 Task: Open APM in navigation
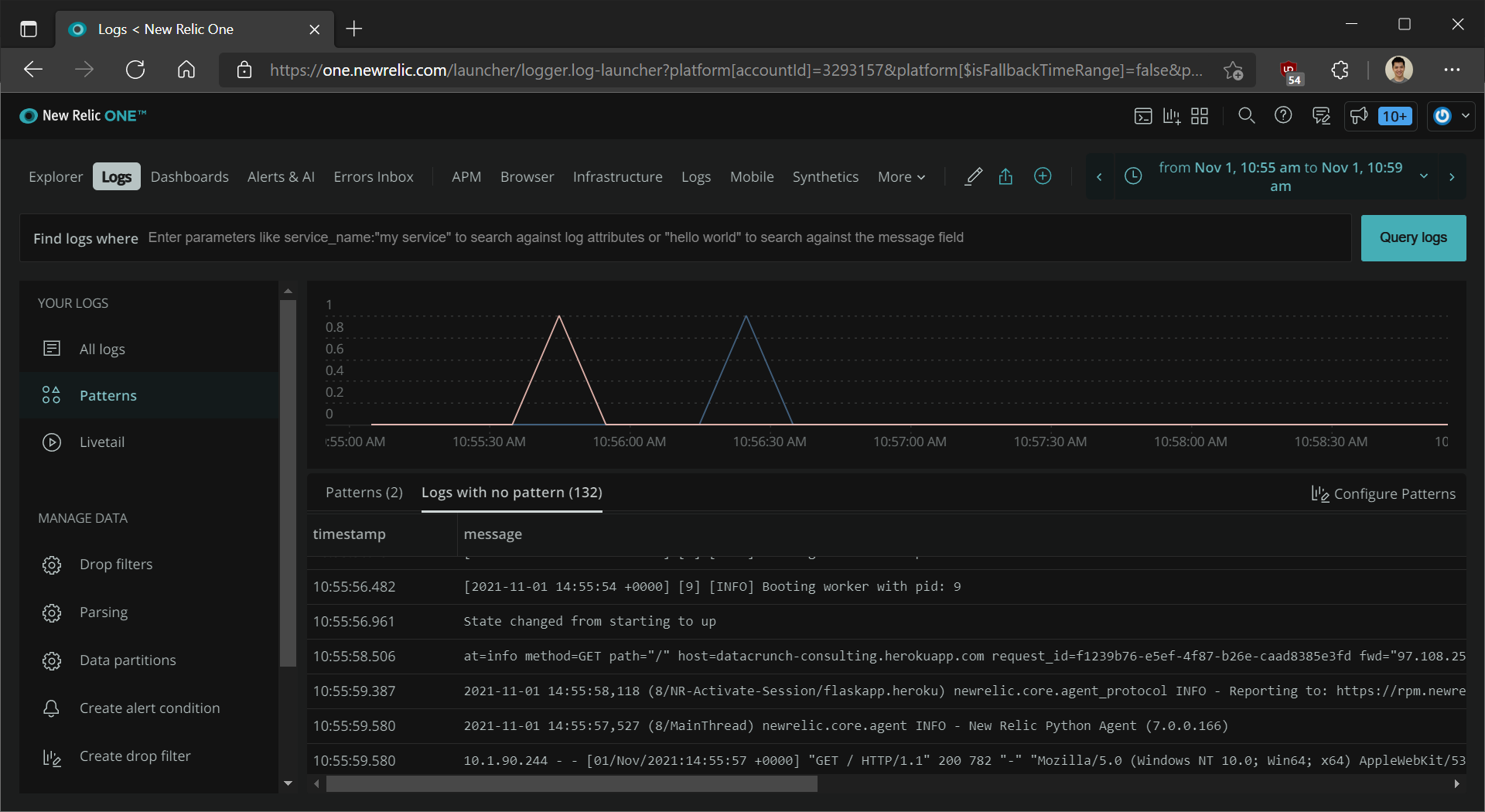pyautogui.click(x=466, y=177)
